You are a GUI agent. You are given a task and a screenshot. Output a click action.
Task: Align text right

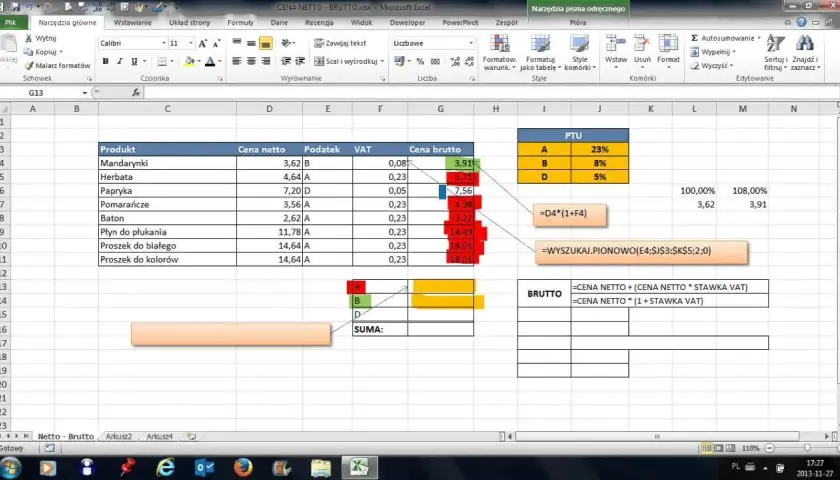[x=266, y=62]
